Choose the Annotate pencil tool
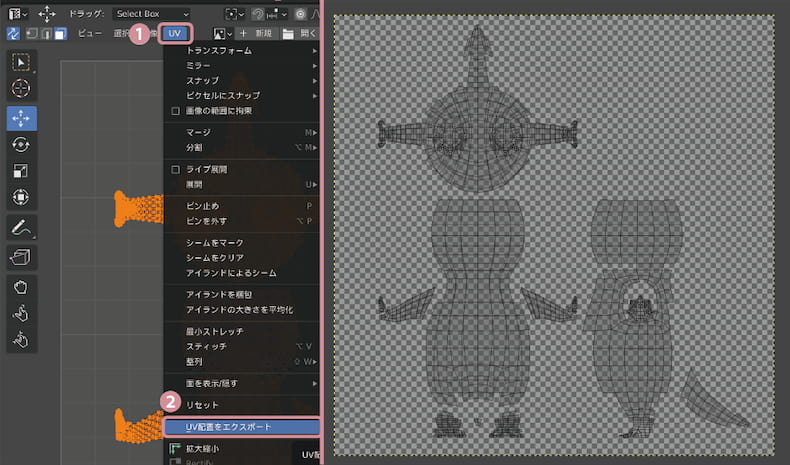This screenshot has height=465, width=790. point(21,227)
